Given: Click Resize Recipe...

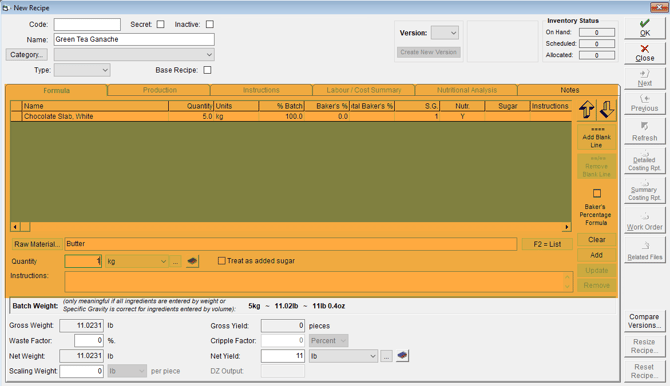Looking at the screenshot, I should 644,346.
